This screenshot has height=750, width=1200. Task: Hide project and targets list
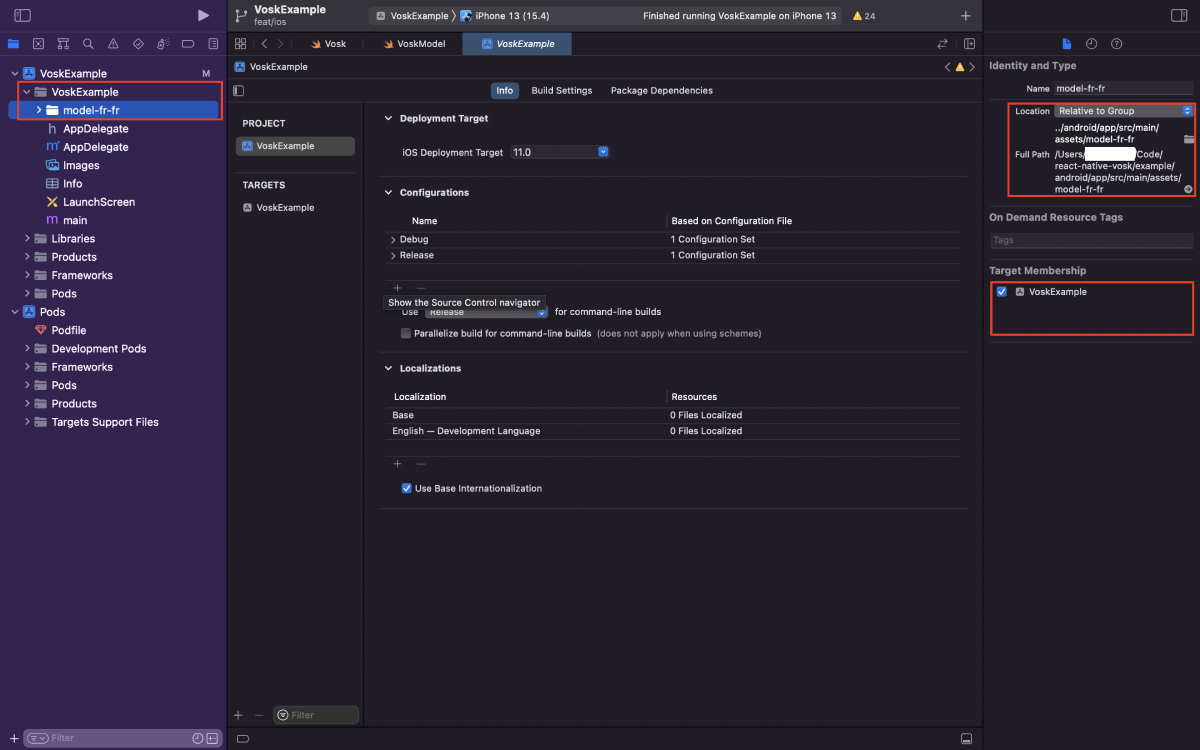(x=238, y=90)
